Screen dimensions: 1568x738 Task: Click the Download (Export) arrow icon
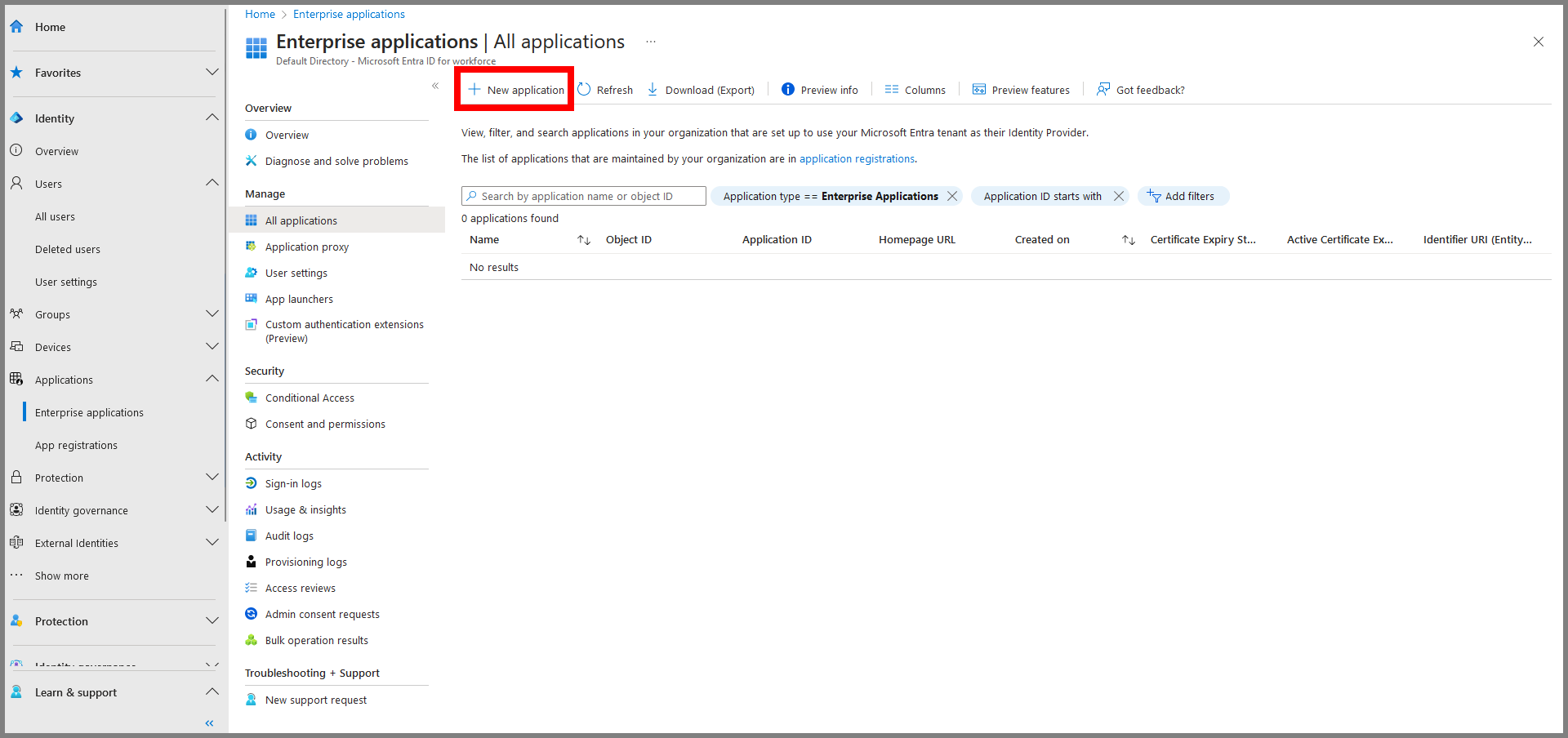653,90
